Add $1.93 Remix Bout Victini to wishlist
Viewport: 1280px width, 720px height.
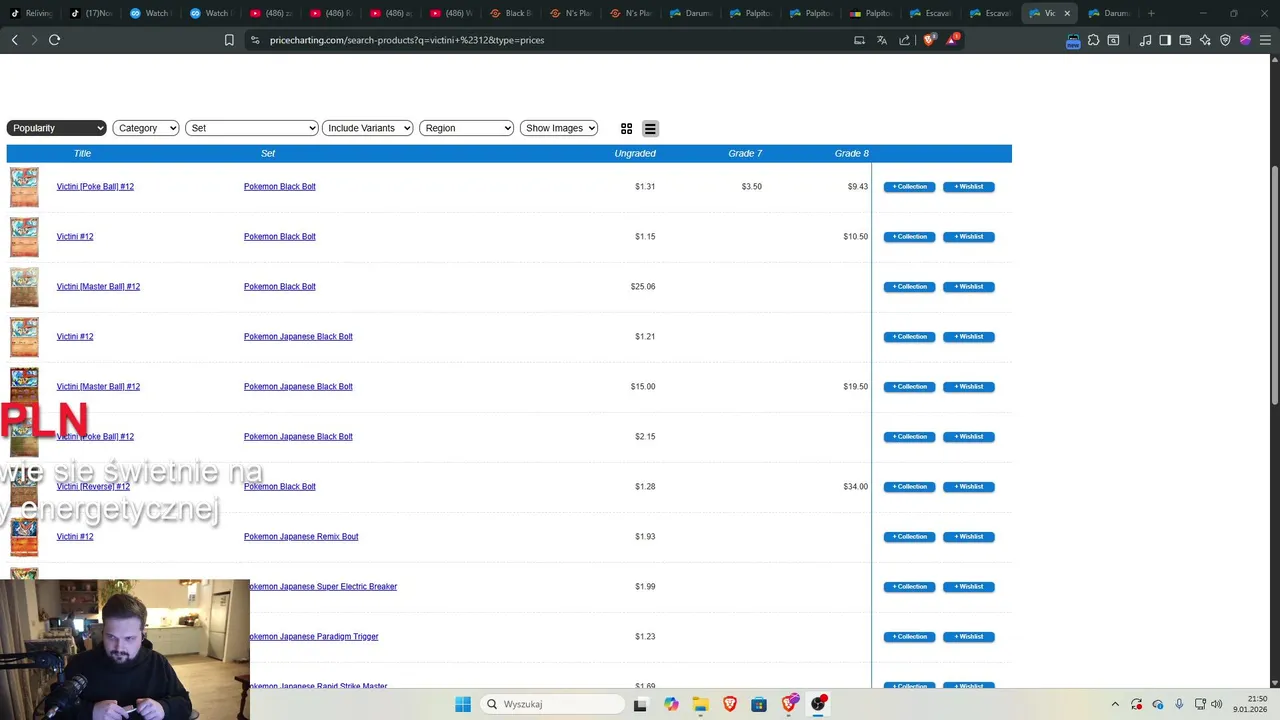point(968,537)
